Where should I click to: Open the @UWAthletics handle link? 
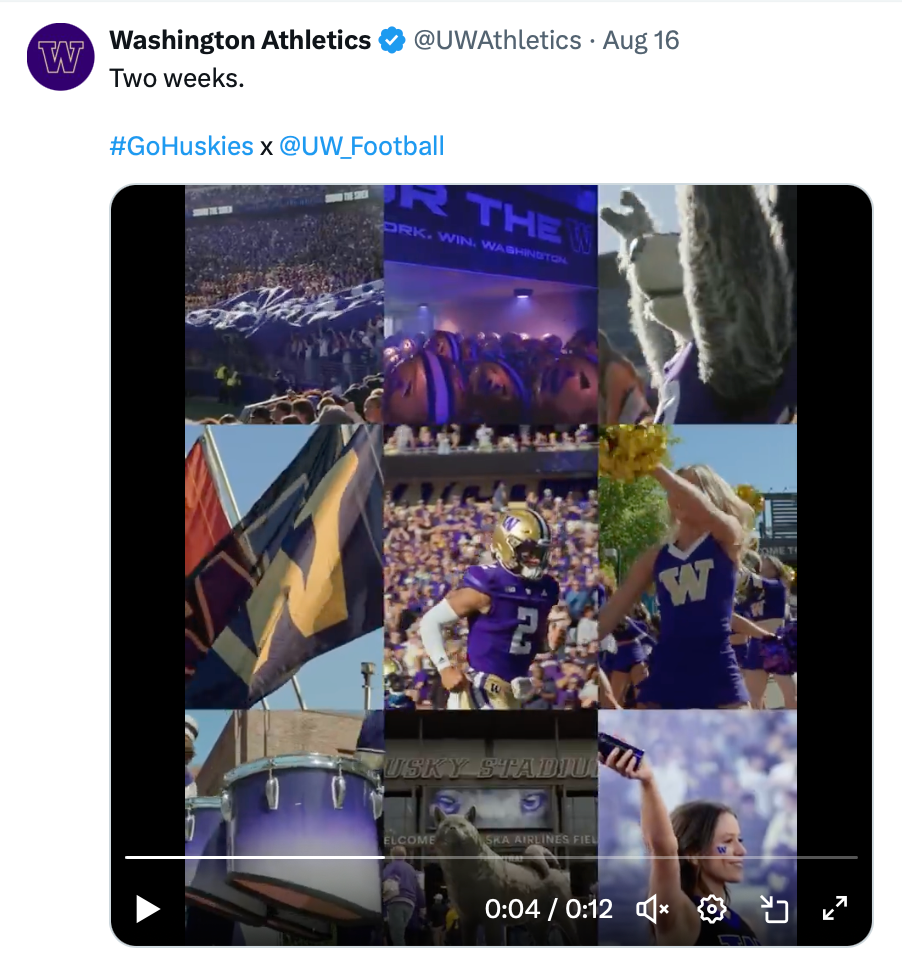(x=497, y=40)
